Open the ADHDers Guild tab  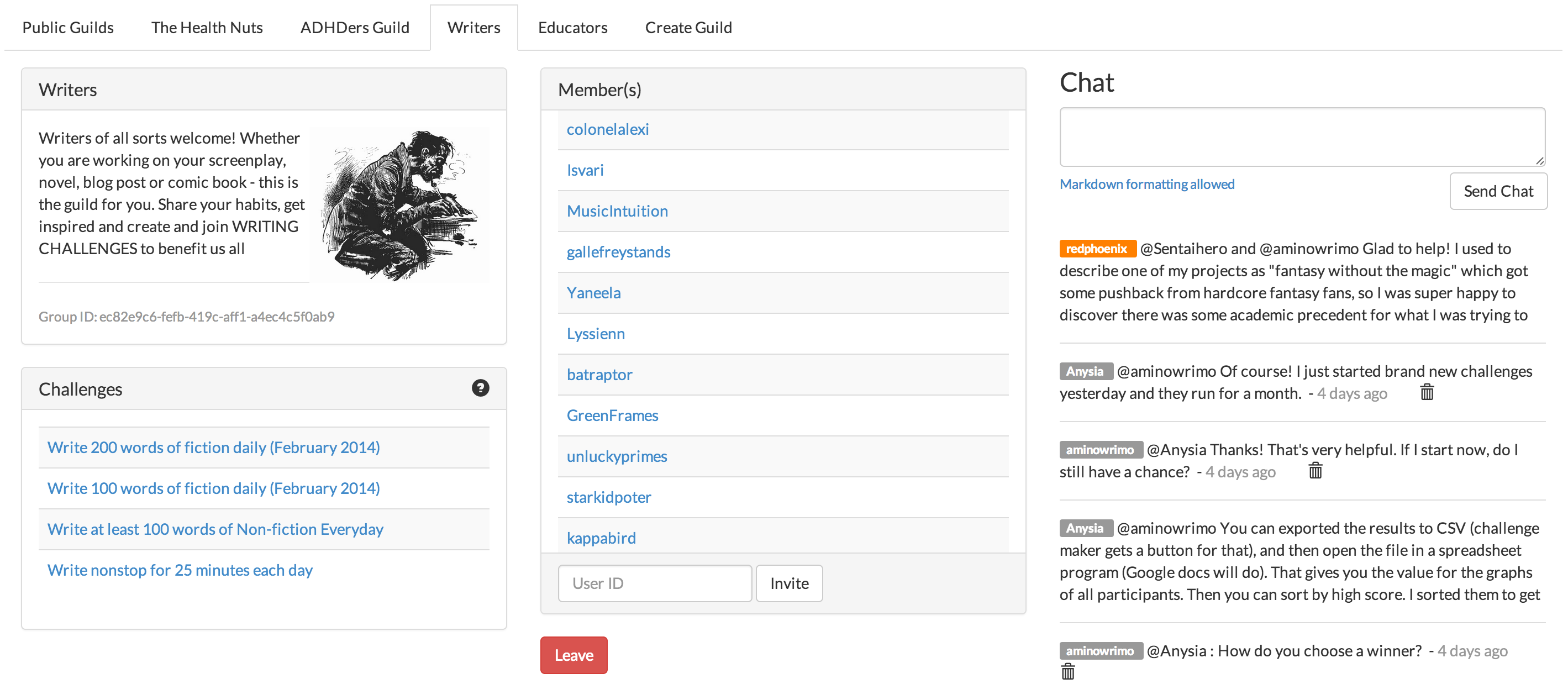tap(355, 28)
